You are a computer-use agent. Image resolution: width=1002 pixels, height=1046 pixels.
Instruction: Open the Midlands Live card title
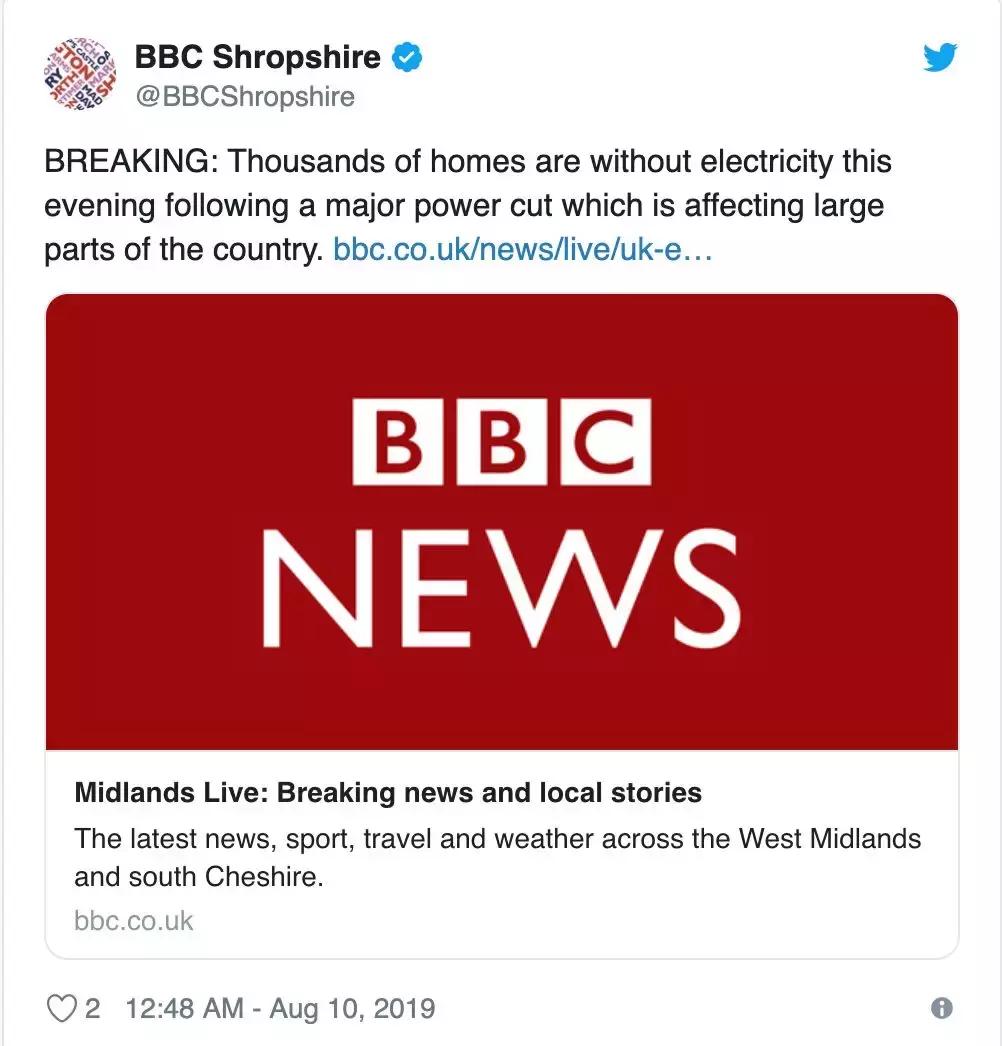(388, 793)
